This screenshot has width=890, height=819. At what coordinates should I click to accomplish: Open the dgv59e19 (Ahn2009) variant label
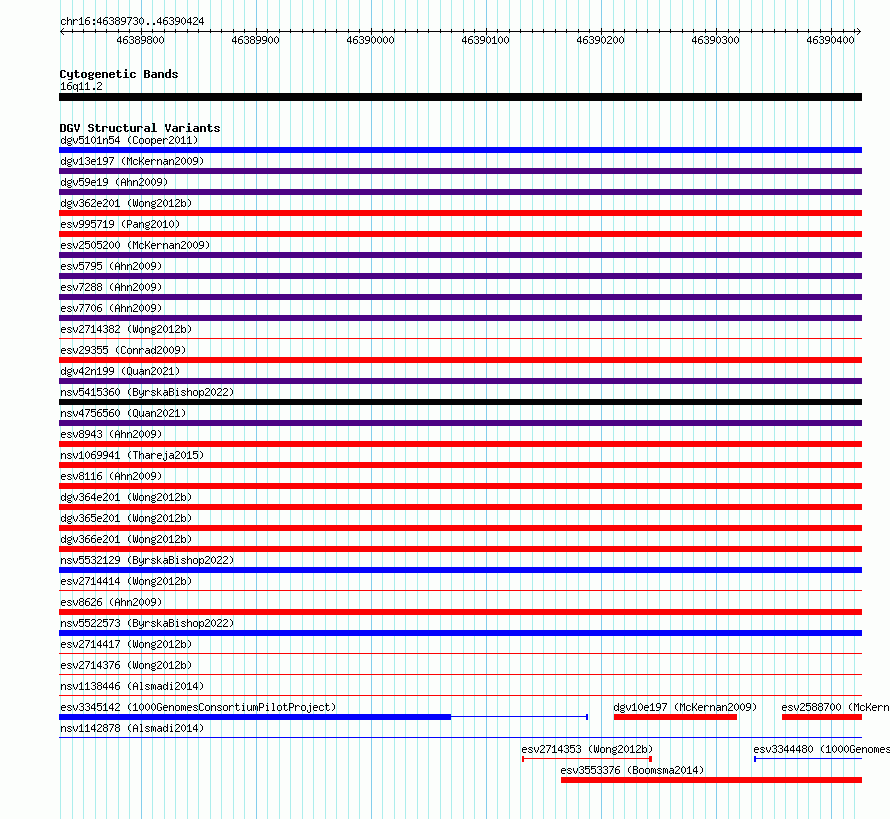(114, 182)
